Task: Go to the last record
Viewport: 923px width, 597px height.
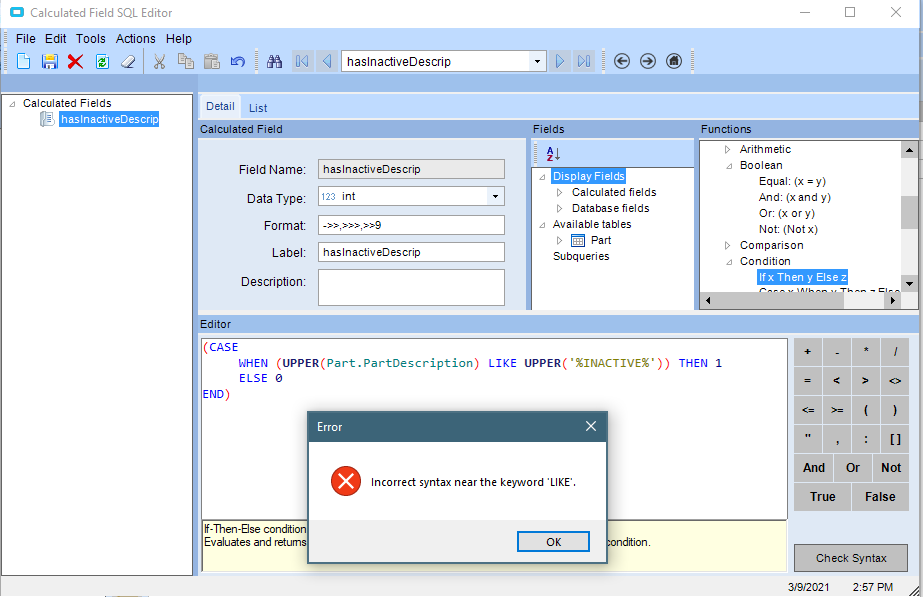Action: [584, 61]
